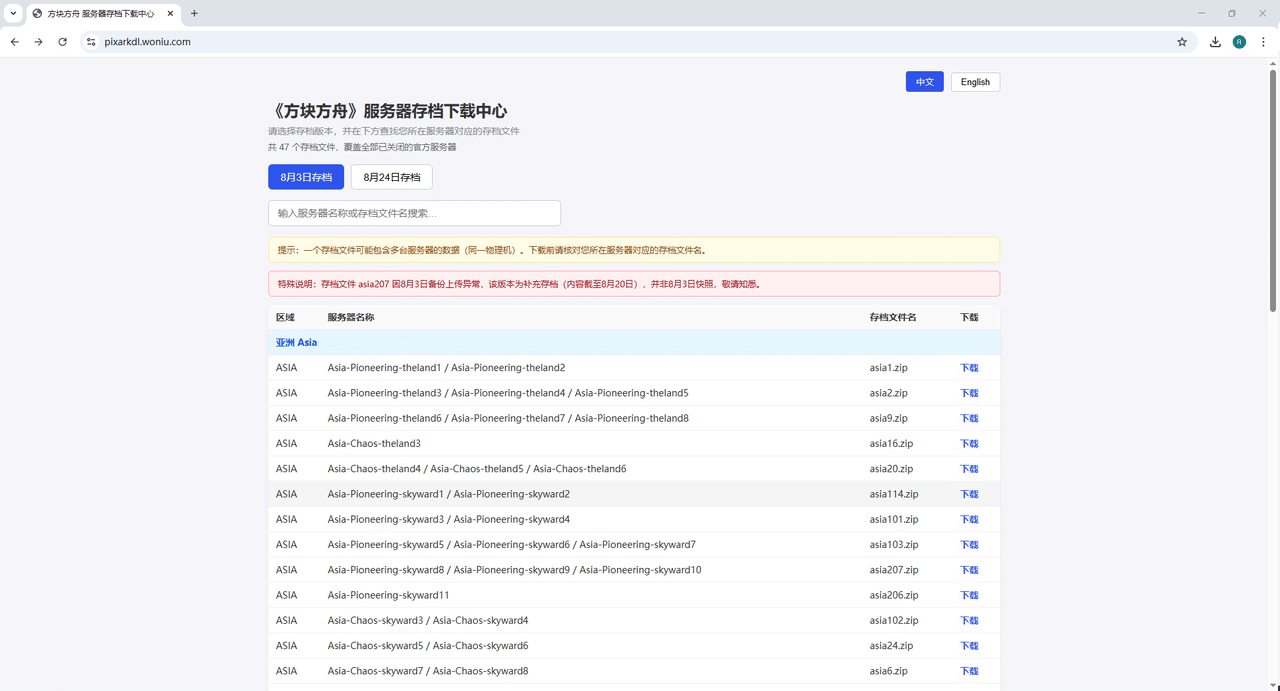This screenshot has width=1280, height=691.
Task: Open Chrome's three-dot menu
Action: [1264, 42]
